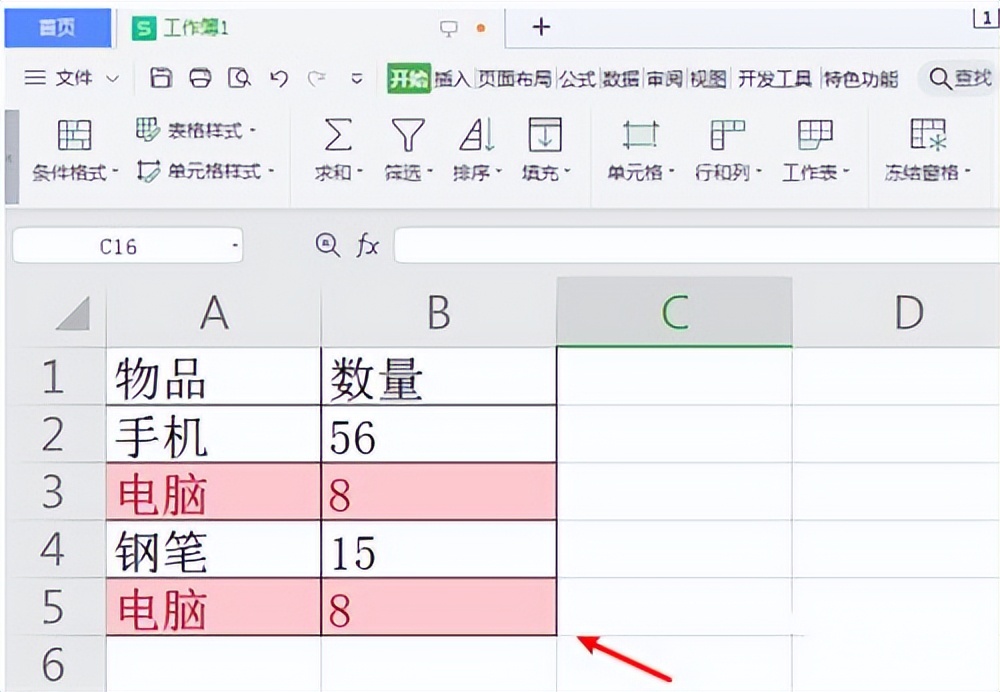The image size is (1000, 692).
Task: Go to the 首页 tab
Action: click(x=57, y=28)
